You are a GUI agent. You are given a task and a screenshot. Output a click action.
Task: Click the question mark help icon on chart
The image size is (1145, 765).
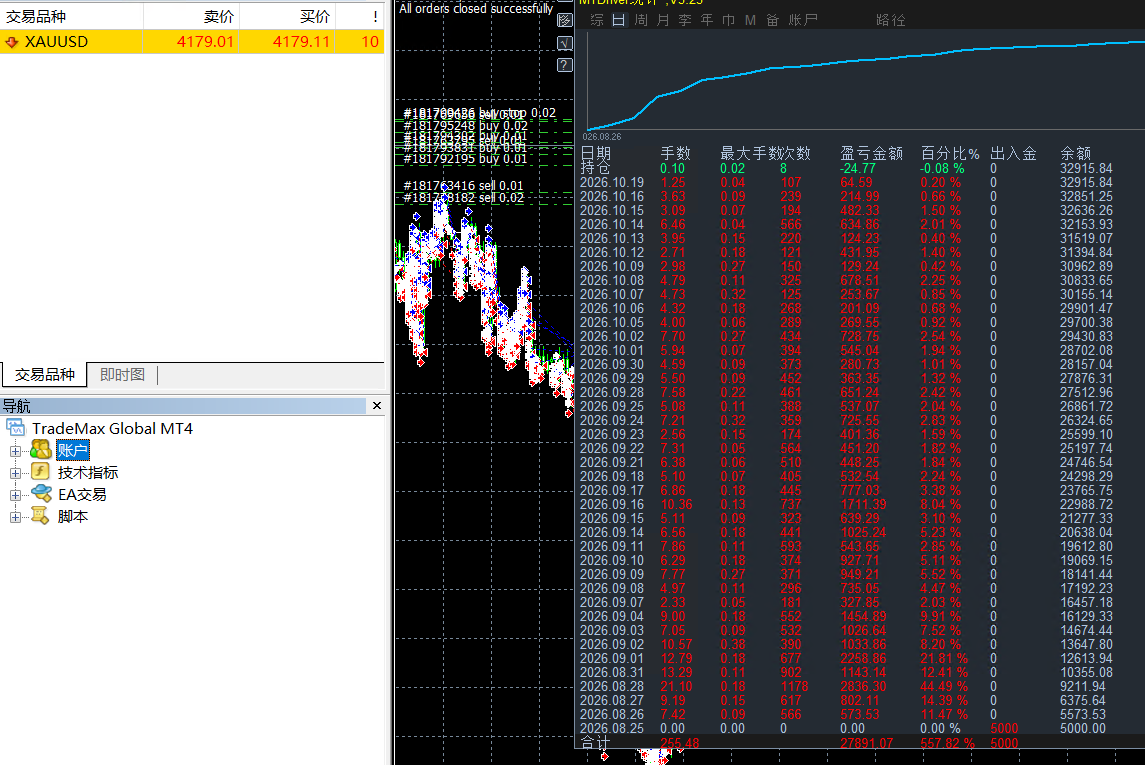(564, 65)
